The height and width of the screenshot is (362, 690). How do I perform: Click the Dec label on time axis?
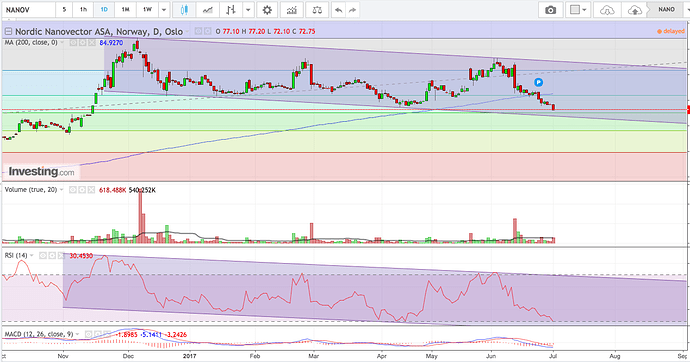[128, 356]
